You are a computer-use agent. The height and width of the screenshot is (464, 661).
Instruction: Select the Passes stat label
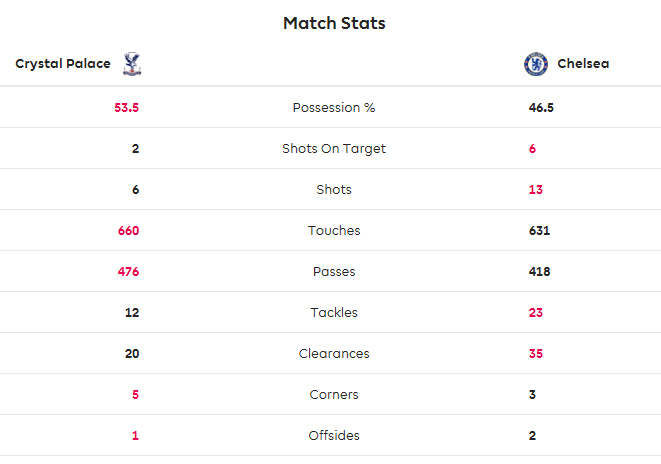tap(334, 272)
